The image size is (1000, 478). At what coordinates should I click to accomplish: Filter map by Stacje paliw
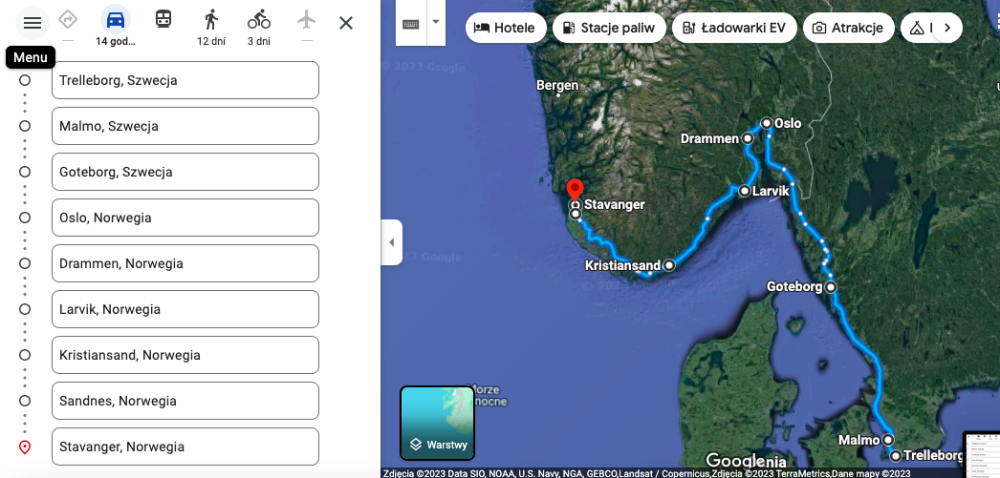tap(609, 28)
